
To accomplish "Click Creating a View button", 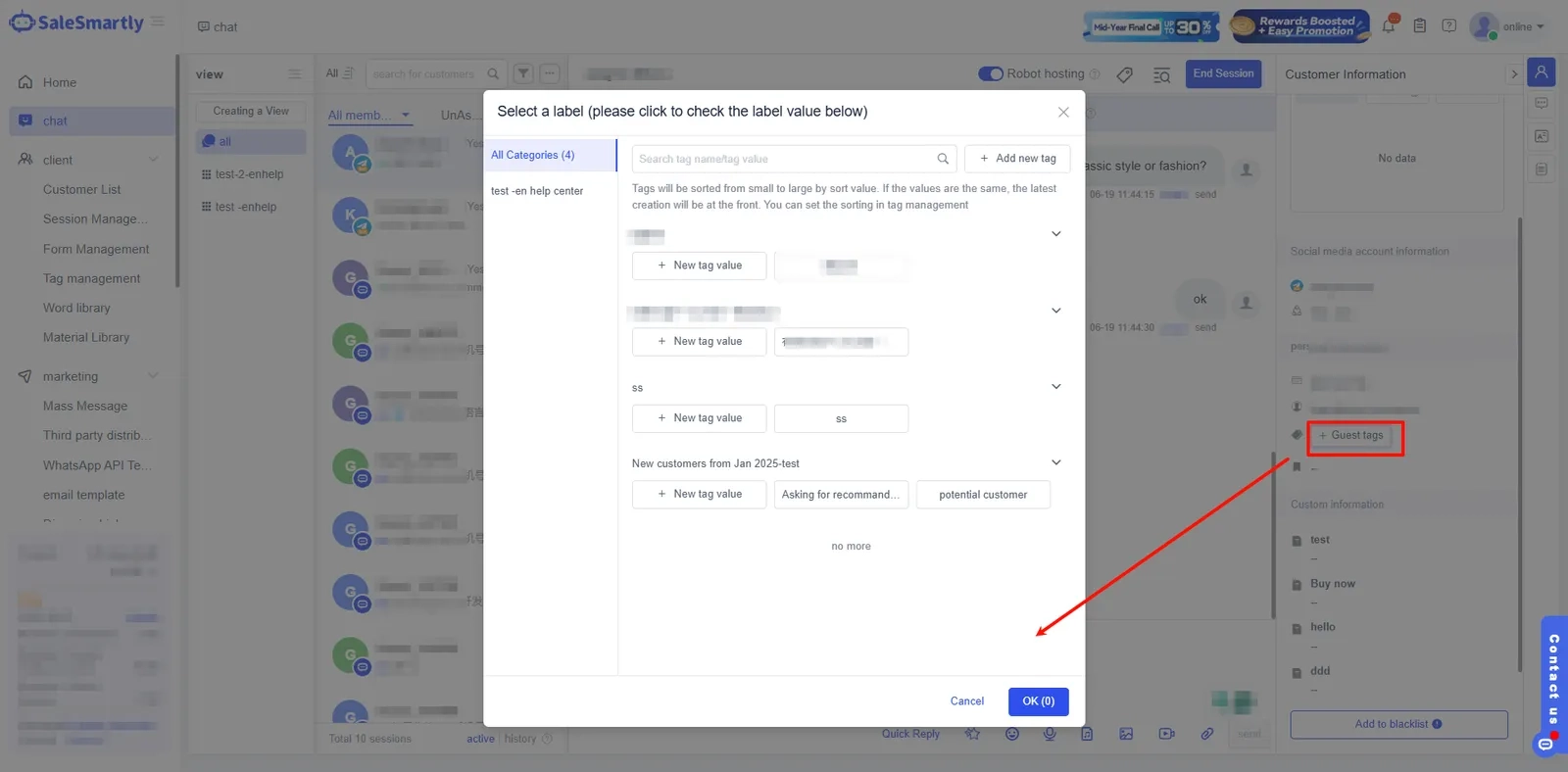I will (251, 111).
